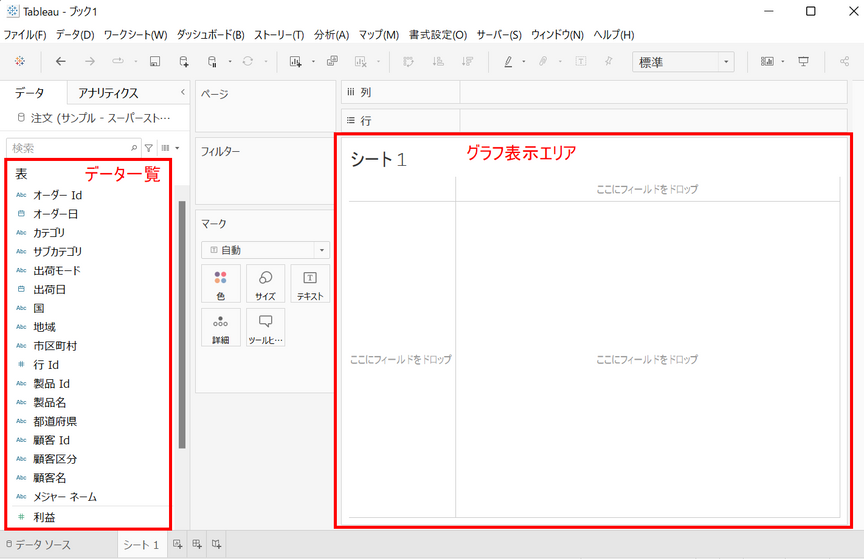Viewport: 864px width, 559px height.
Task: Switch to the アナリティクス tab
Action: click(108, 93)
